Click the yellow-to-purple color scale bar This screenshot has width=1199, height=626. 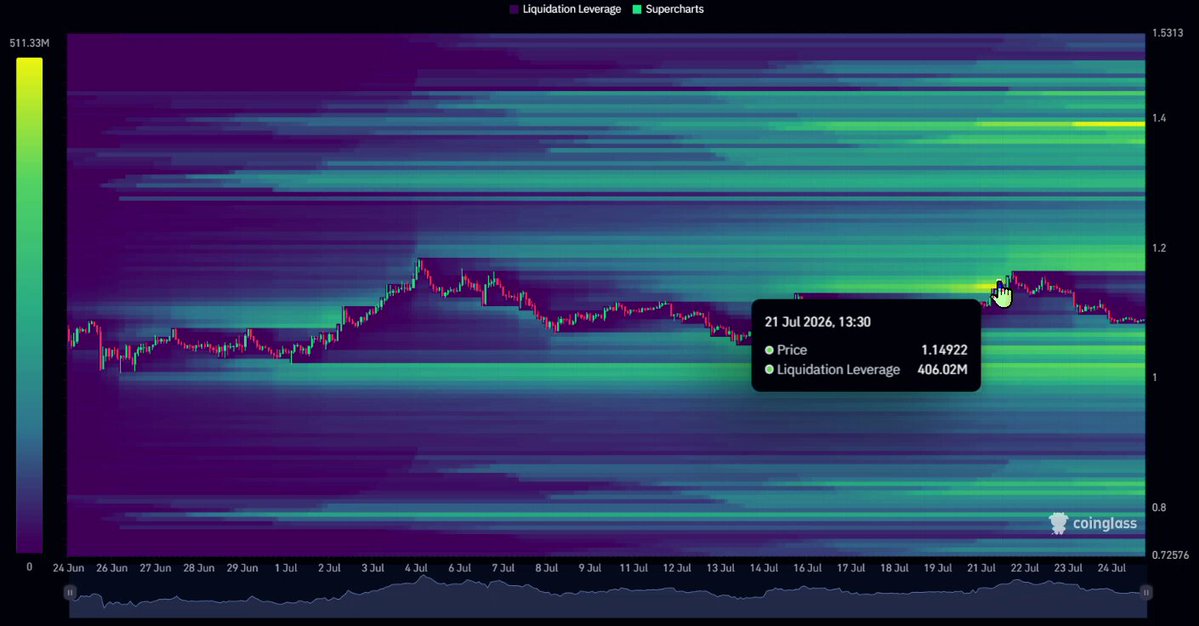(29, 305)
